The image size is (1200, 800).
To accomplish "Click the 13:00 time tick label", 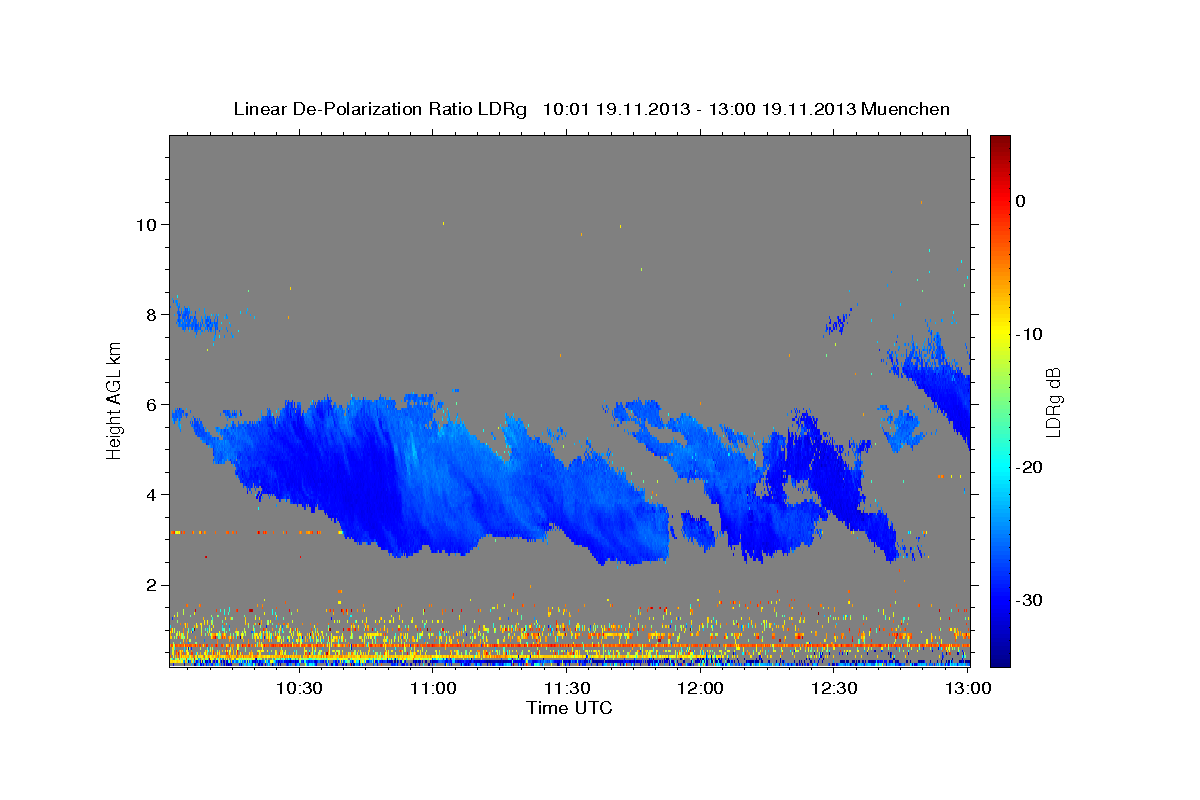I will click(968, 688).
